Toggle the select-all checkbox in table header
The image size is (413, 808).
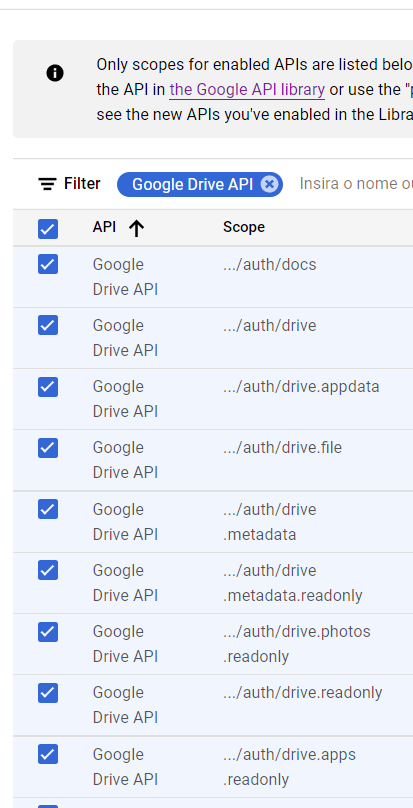(48, 228)
